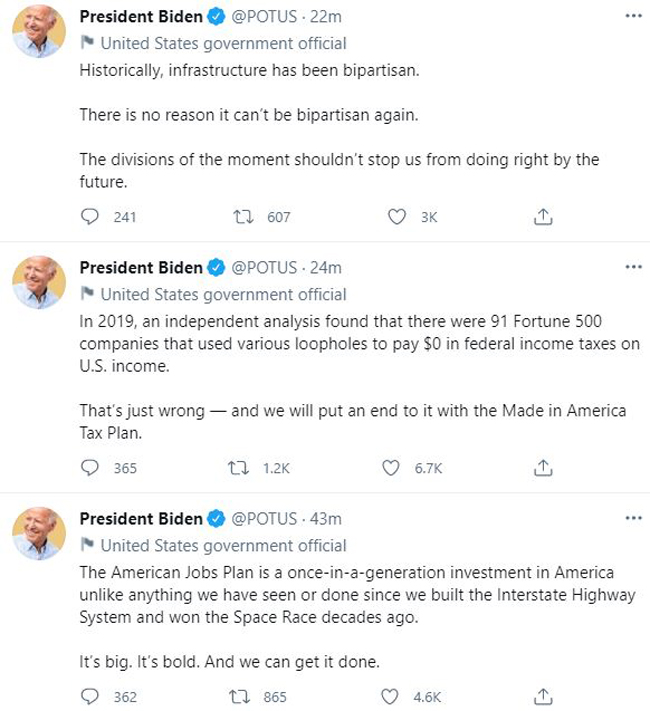Viewport: 650px width, 711px height.
Task: Share the Fortune 500 tax tweet
Action: (x=543, y=467)
